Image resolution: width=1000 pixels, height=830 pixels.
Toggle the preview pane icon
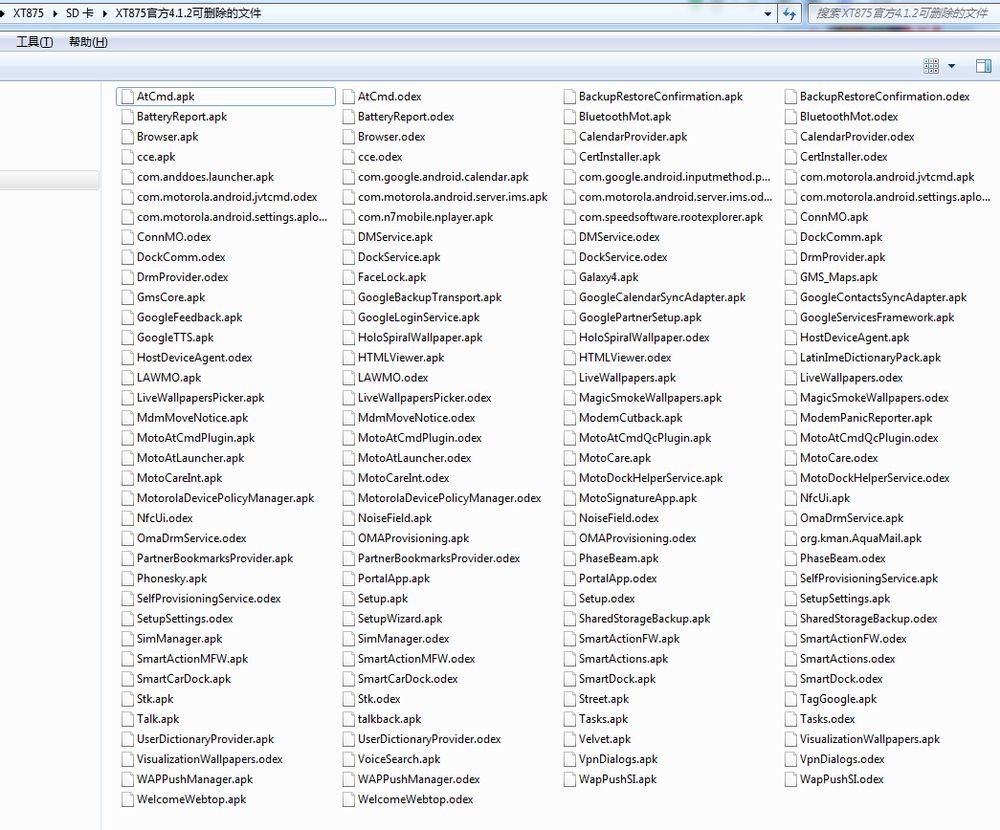coord(983,66)
